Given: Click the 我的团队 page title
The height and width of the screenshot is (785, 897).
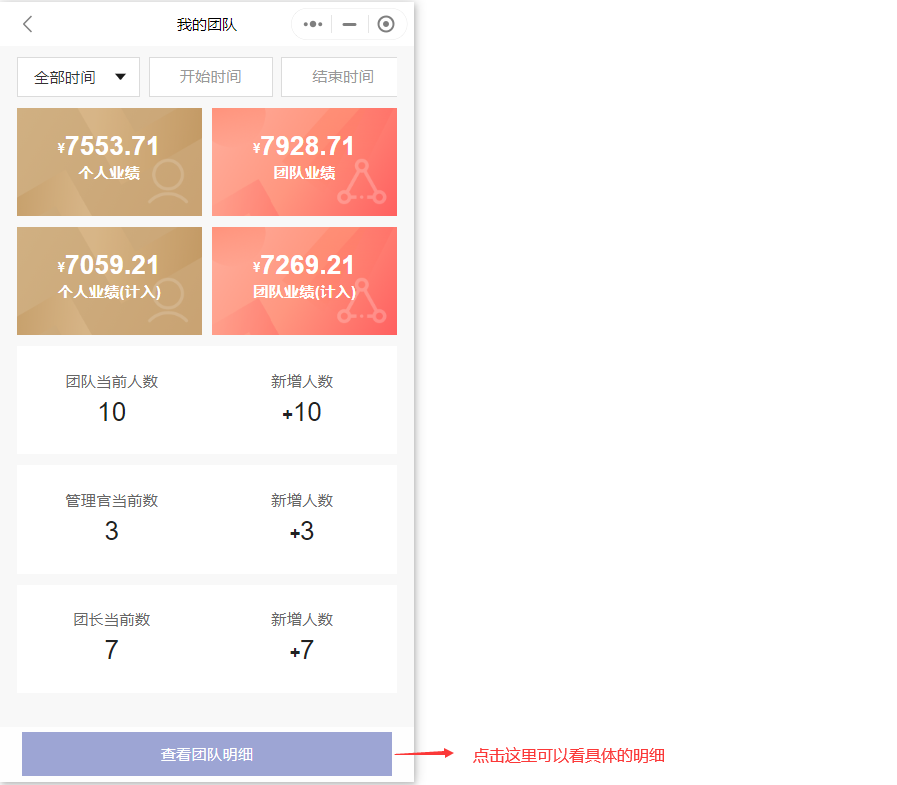Looking at the screenshot, I should tap(207, 24).
